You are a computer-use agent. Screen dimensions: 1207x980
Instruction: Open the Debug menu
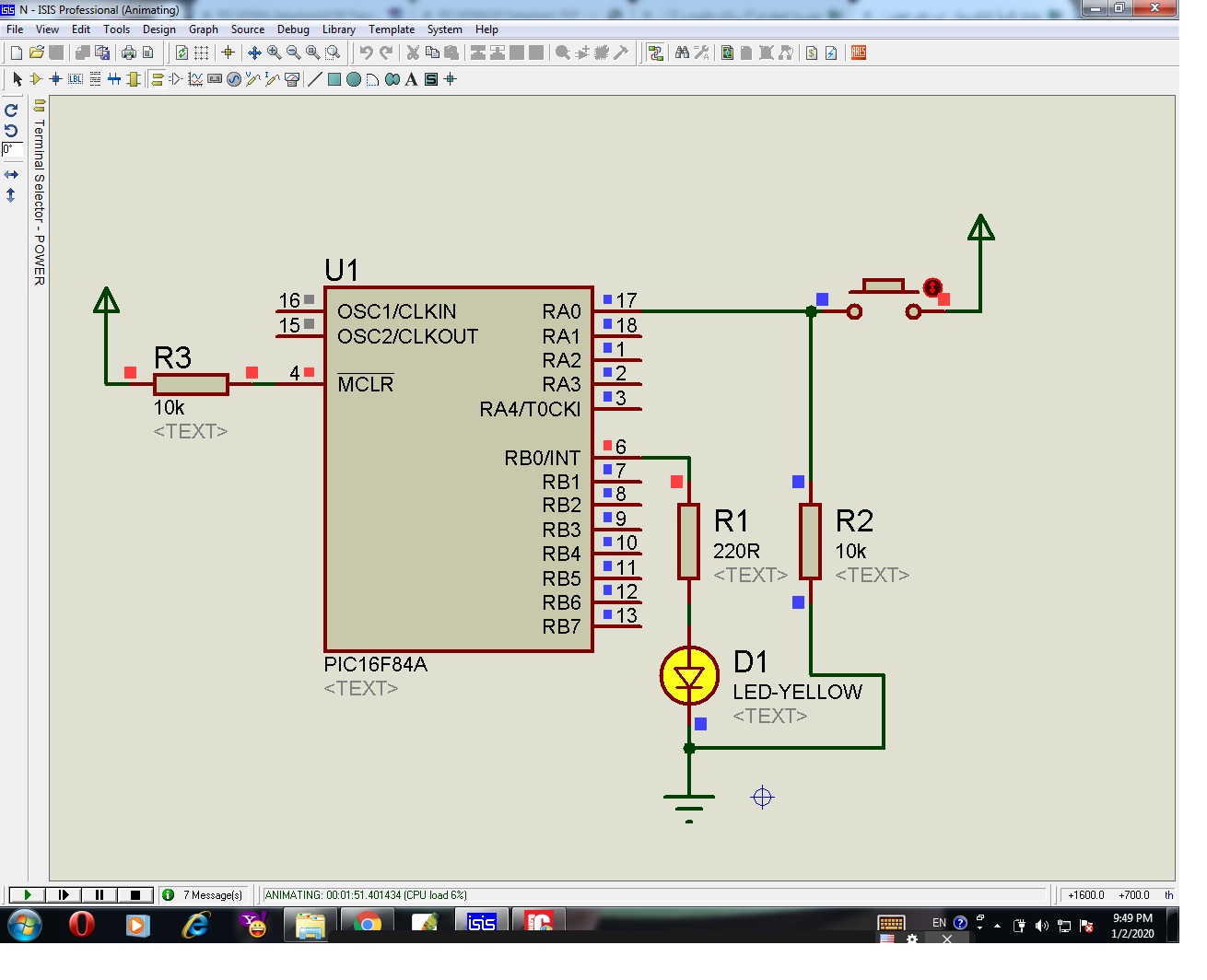tap(293, 29)
